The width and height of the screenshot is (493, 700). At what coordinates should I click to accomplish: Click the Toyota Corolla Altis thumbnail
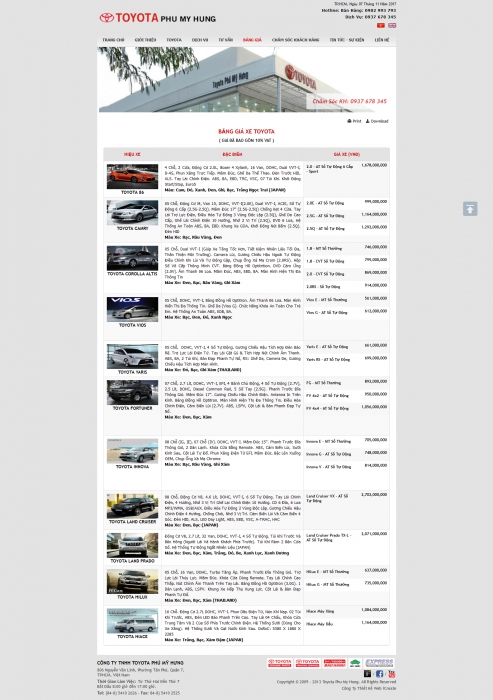(132, 258)
